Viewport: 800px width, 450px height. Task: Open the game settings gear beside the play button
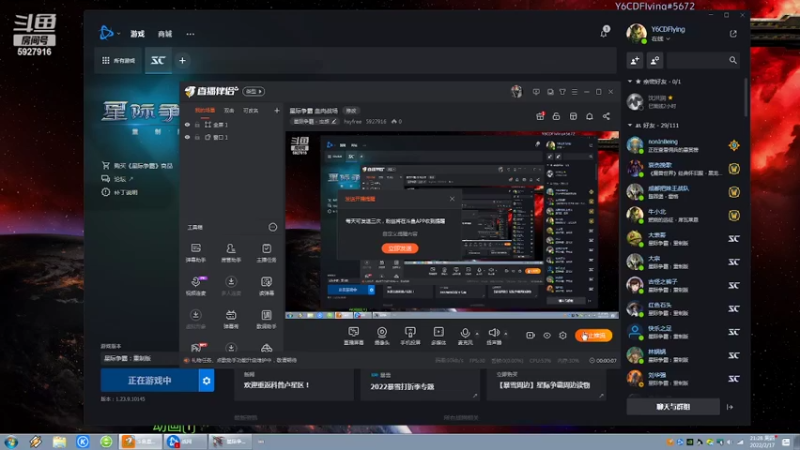pos(206,381)
